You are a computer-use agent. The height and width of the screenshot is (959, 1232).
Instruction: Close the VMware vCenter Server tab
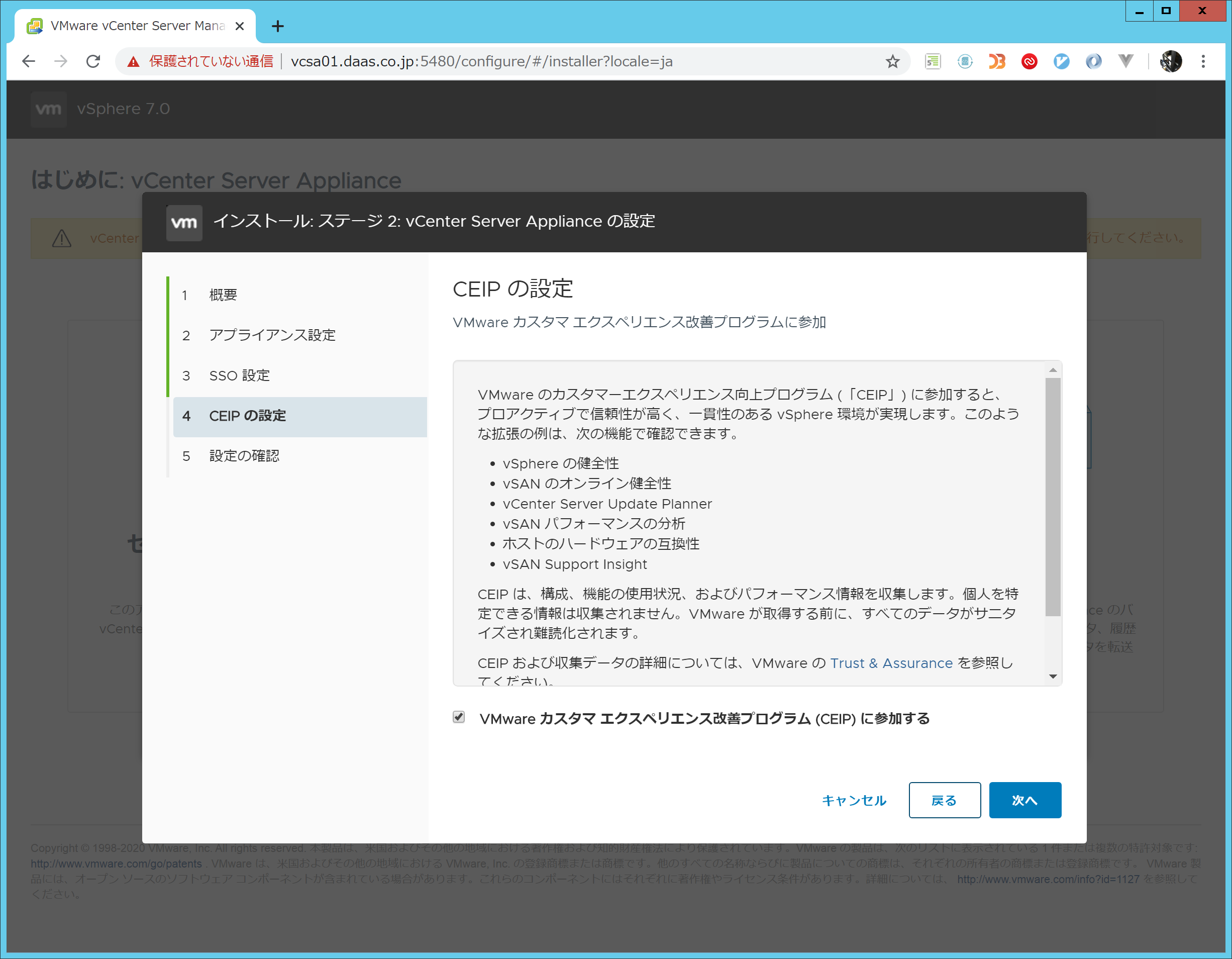point(240,26)
